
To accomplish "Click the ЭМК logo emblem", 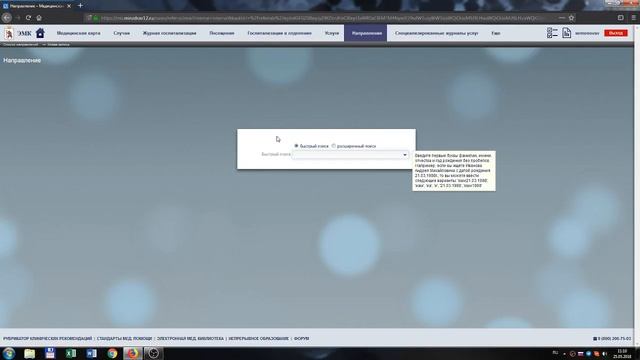I will click(x=9, y=33).
